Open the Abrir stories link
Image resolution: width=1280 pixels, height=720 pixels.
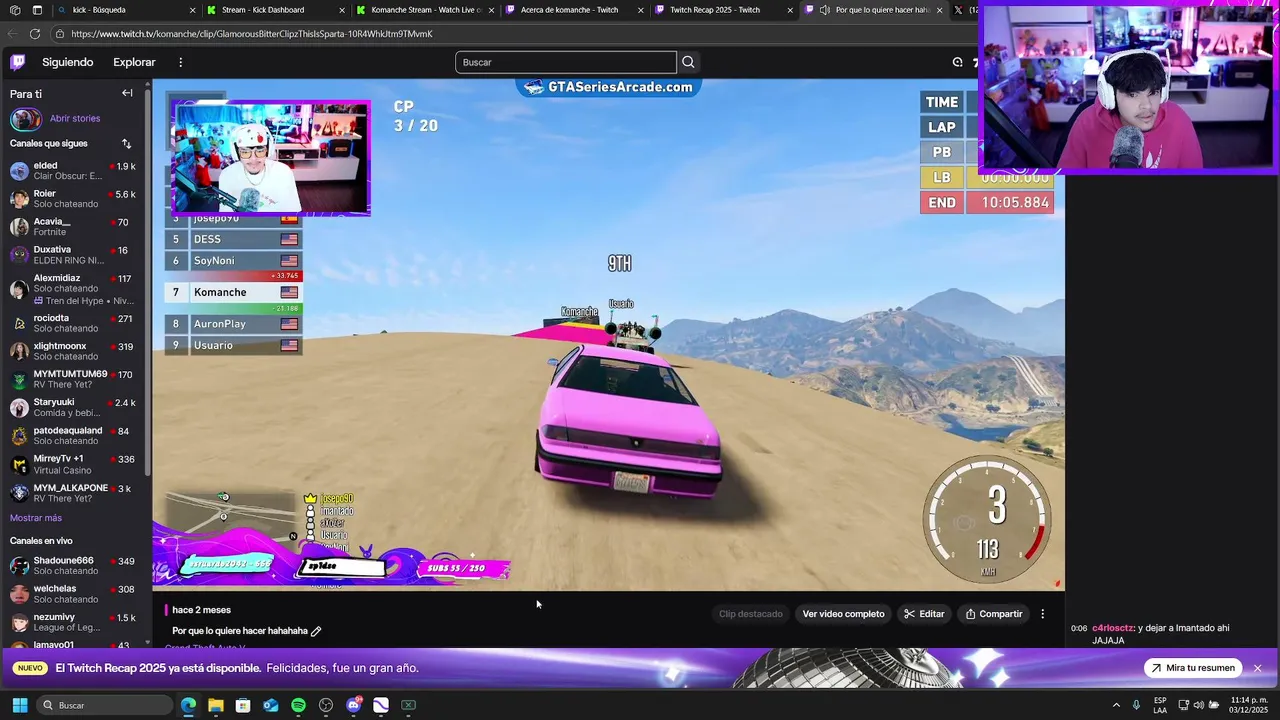point(75,118)
